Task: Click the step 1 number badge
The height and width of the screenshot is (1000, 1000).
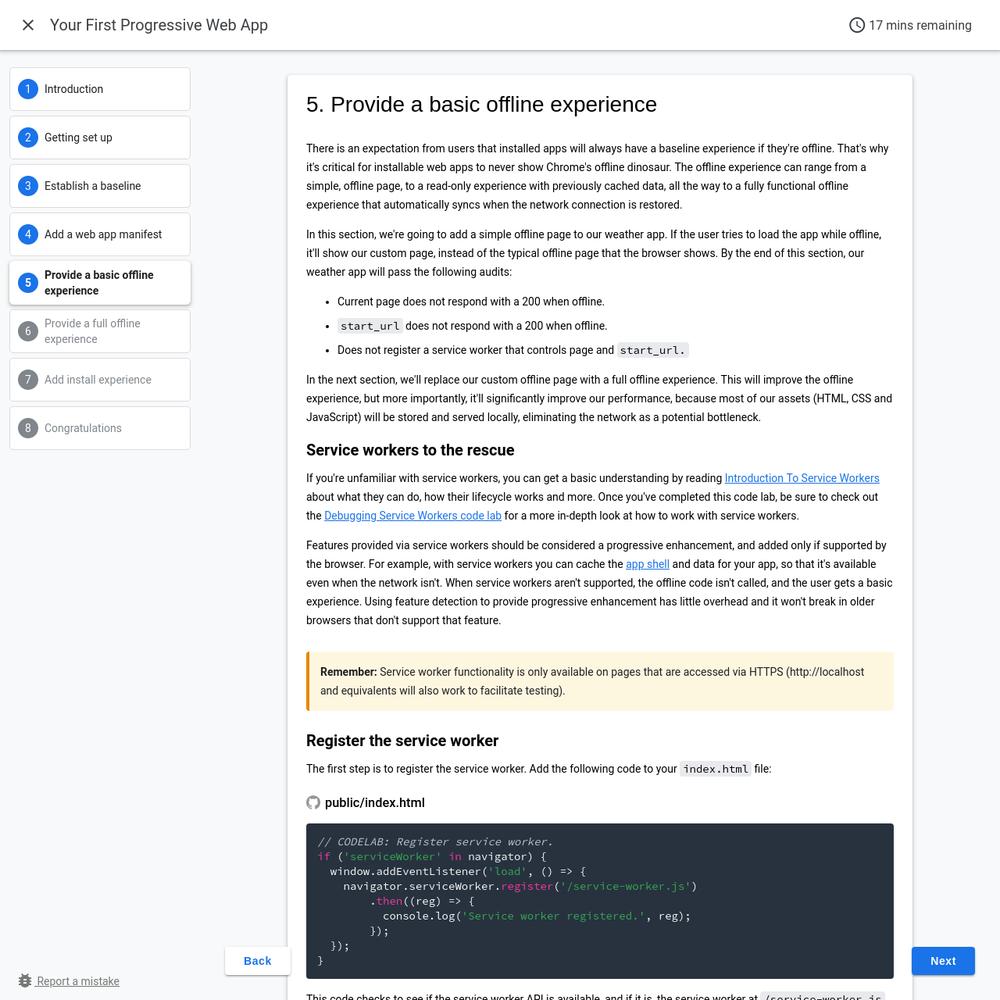Action: pos(27,89)
